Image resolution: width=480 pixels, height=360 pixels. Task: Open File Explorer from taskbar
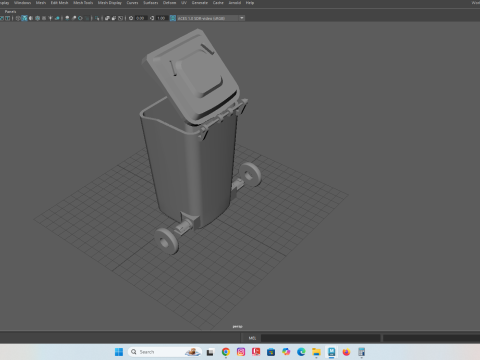[316, 352]
